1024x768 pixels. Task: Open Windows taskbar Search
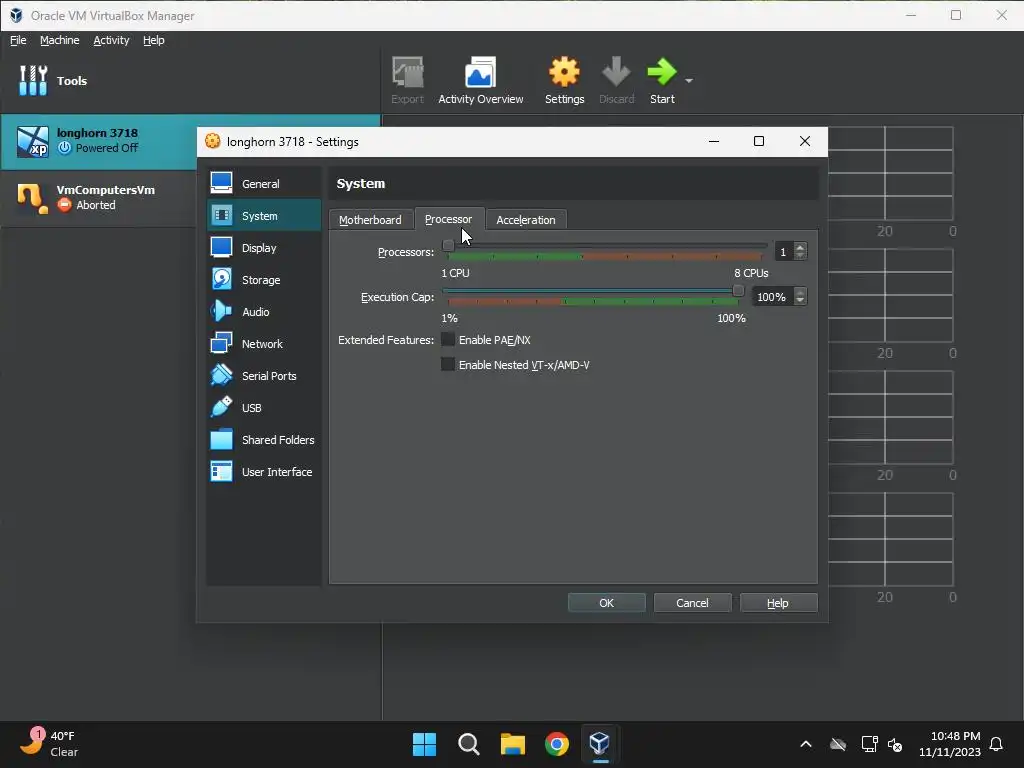(x=468, y=744)
